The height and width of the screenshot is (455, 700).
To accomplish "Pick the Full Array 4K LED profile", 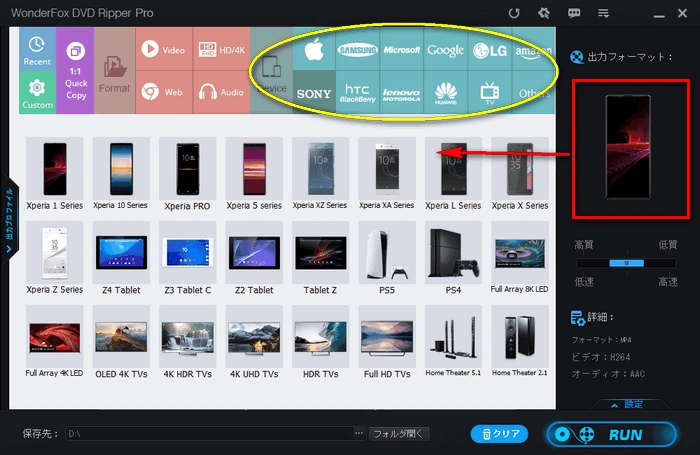I will (x=54, y=342).
